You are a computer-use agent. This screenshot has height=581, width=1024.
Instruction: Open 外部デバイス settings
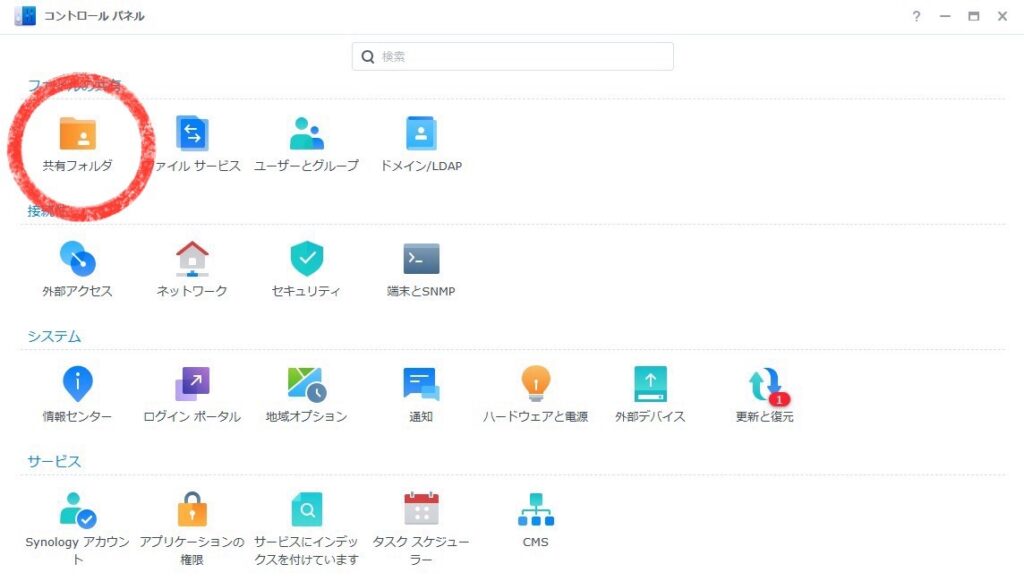(650, 385)
